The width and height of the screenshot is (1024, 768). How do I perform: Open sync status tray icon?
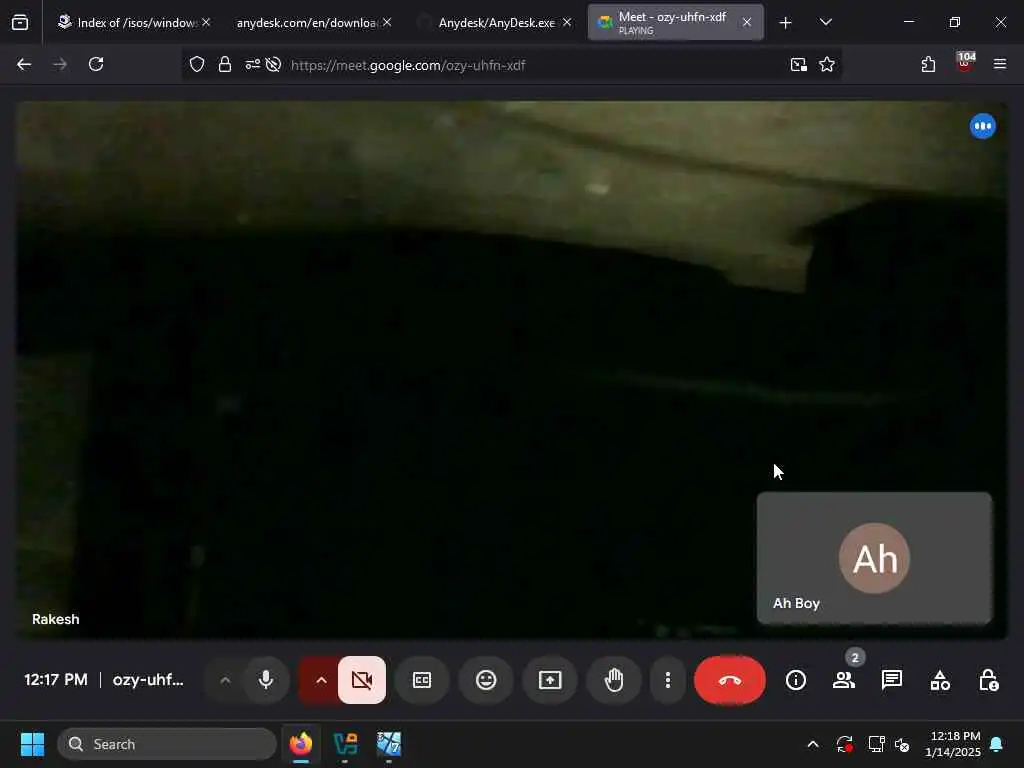(844, 744)
